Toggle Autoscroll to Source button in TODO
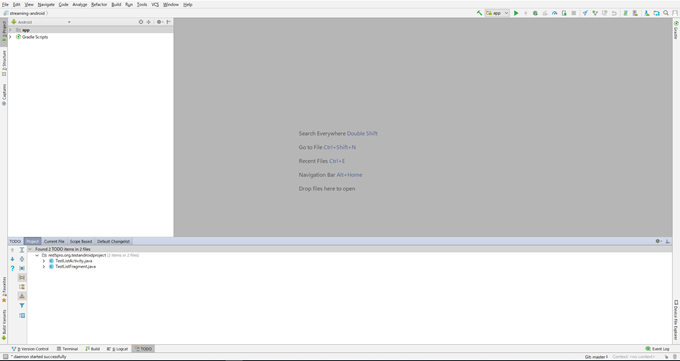Viewport: 680px width, 361px height. (22, 269)
